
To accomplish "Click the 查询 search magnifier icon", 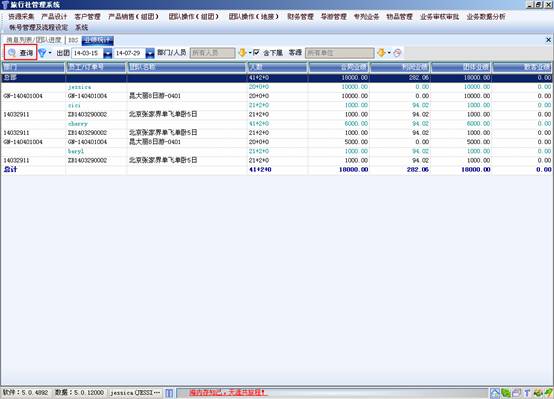I will coord(12,53).
